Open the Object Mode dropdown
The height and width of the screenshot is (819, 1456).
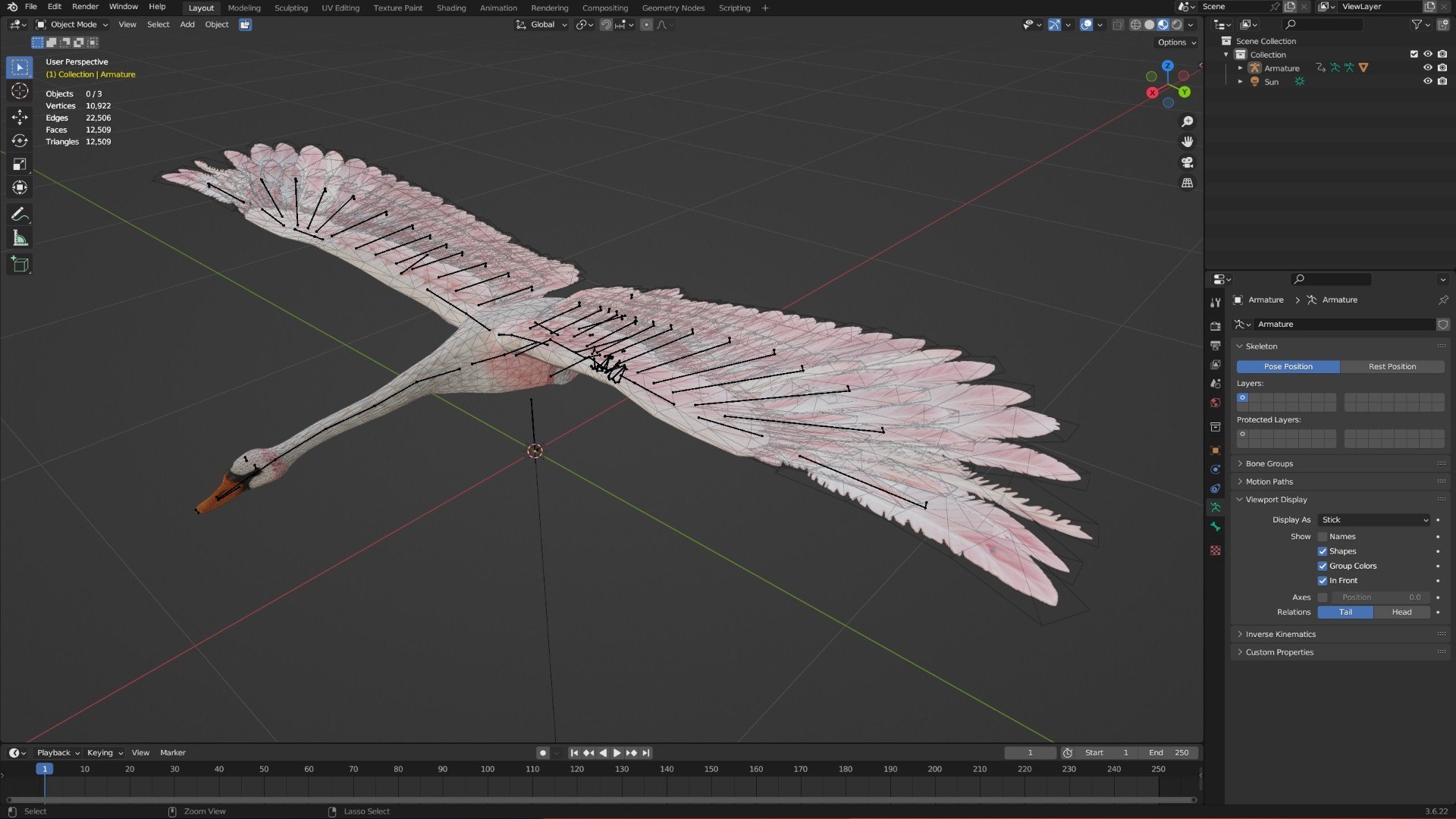click(x=72, y=25)
